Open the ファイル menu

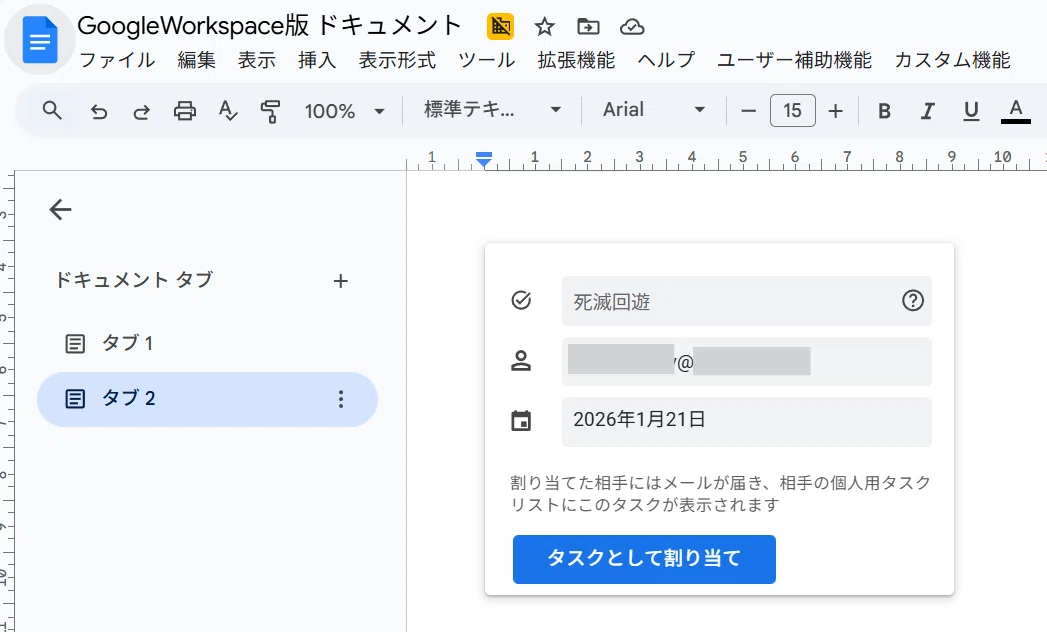click(x=117, y=60)
